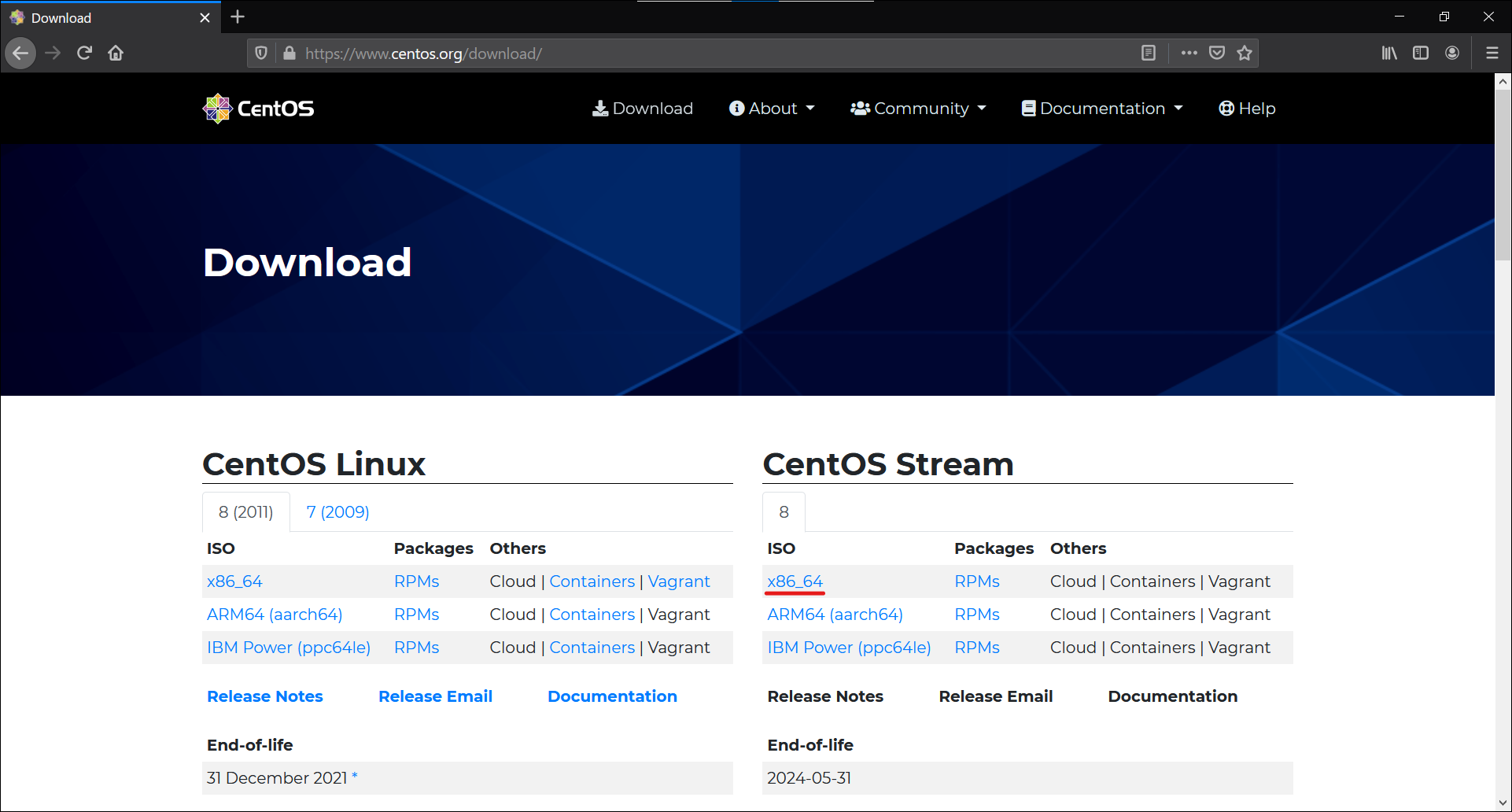The height and width of the screenshot is (812, 1512).
Task: Open RPMs link in CentOS Stream ARM64 row
Action: coord(977,615)
